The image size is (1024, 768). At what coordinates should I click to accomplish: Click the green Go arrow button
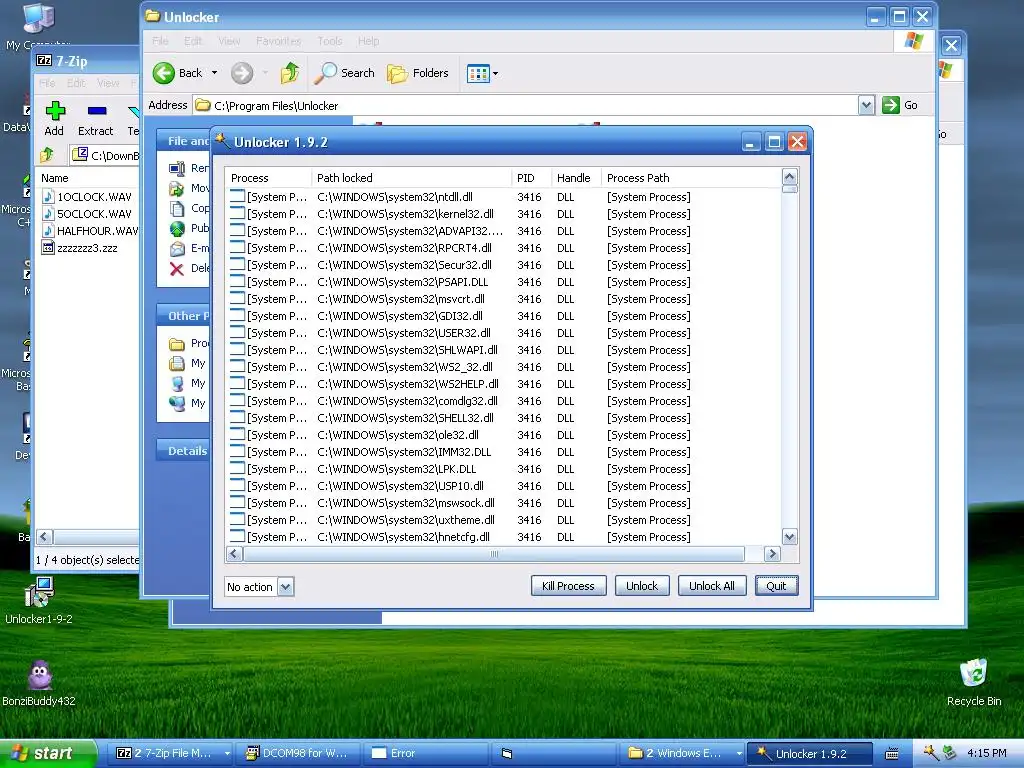(x=891, y=105)
